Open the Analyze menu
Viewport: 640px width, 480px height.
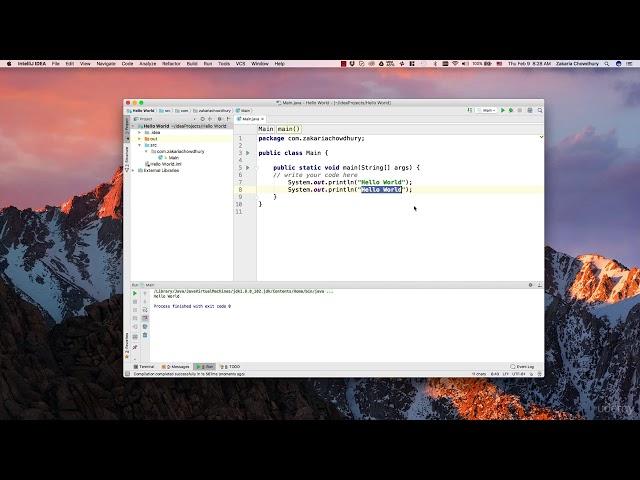coord(147,64)
